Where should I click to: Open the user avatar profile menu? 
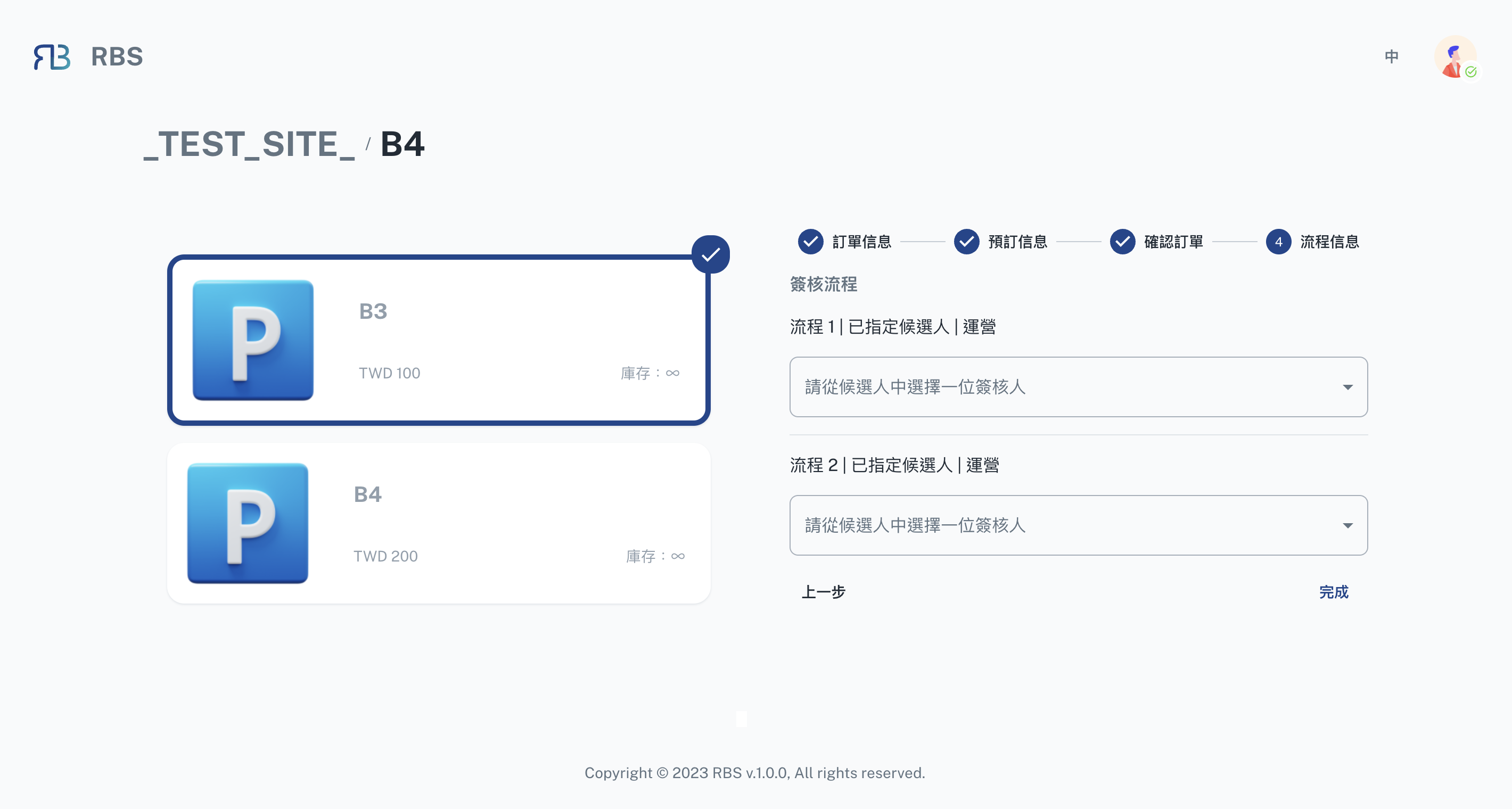click(1455, 57)
